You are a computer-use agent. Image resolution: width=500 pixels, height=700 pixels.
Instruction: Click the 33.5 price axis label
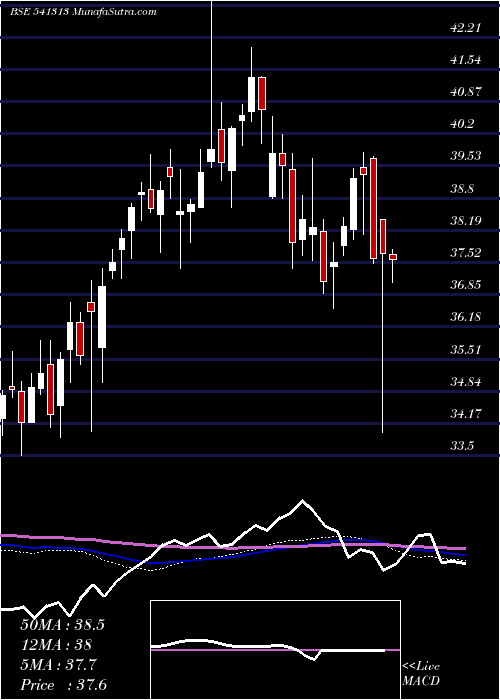462,446
